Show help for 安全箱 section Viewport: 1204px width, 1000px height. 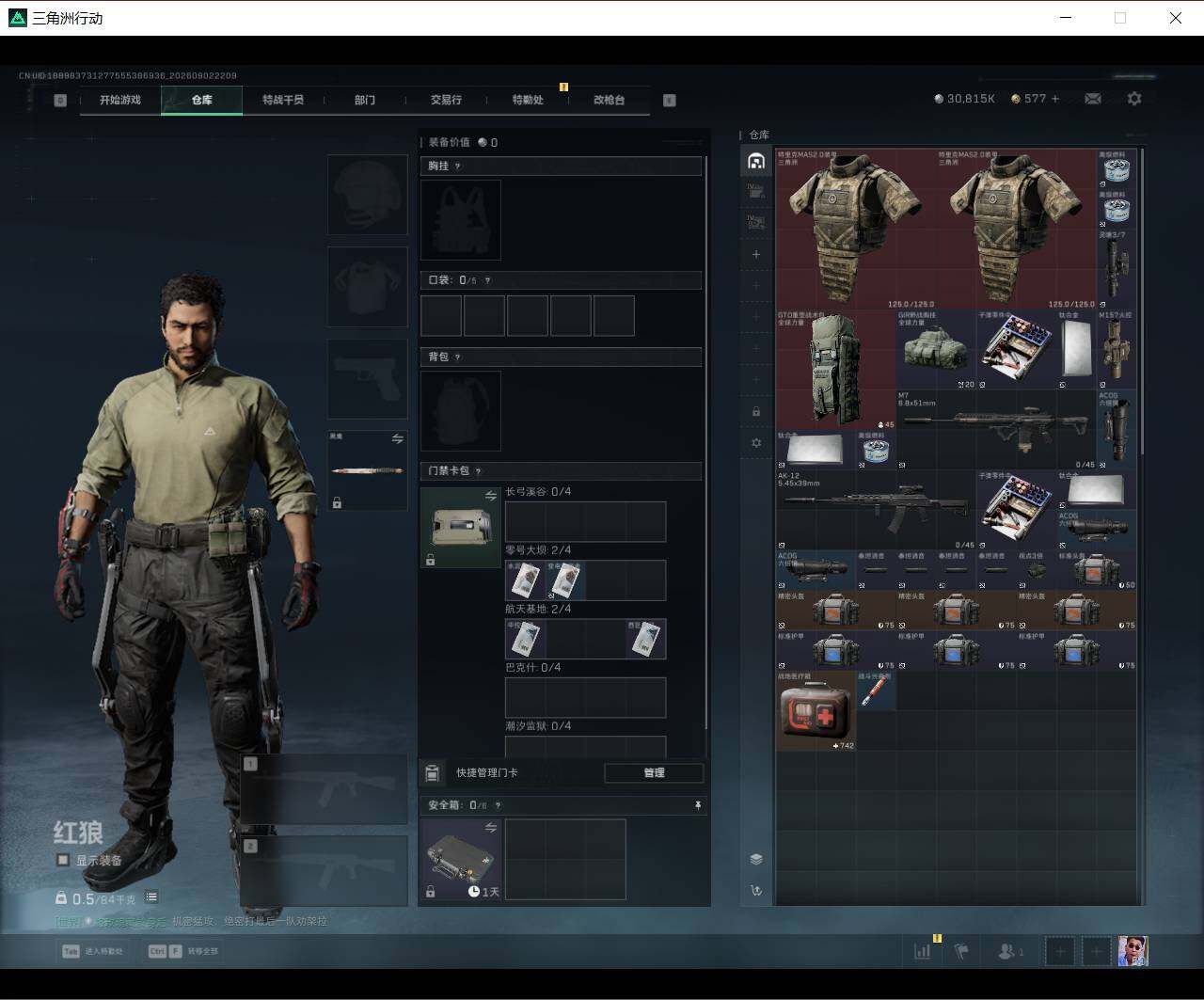pyautogui.click(x=498, y=805)
